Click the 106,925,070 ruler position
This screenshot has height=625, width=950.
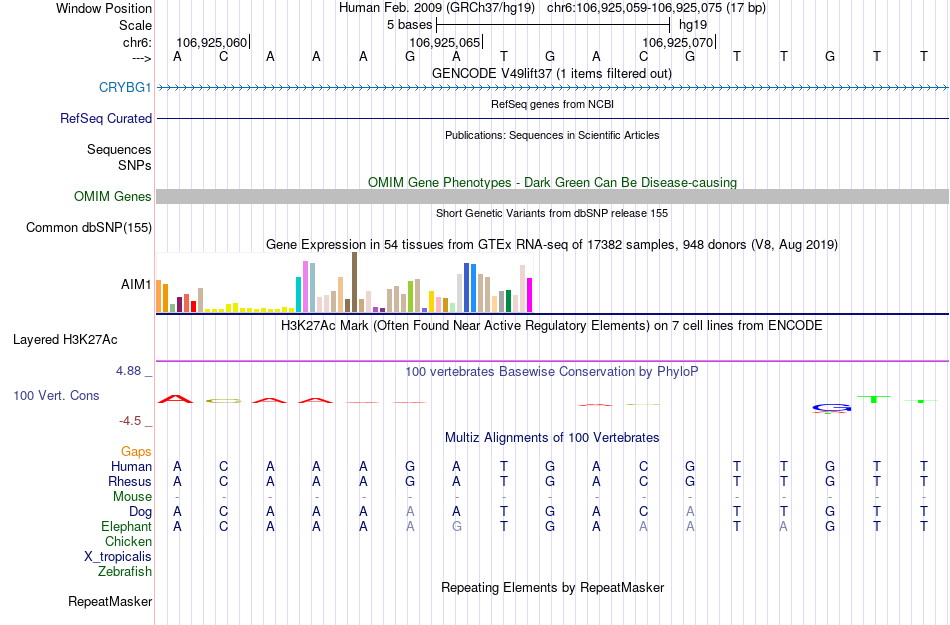coord(677,43)
